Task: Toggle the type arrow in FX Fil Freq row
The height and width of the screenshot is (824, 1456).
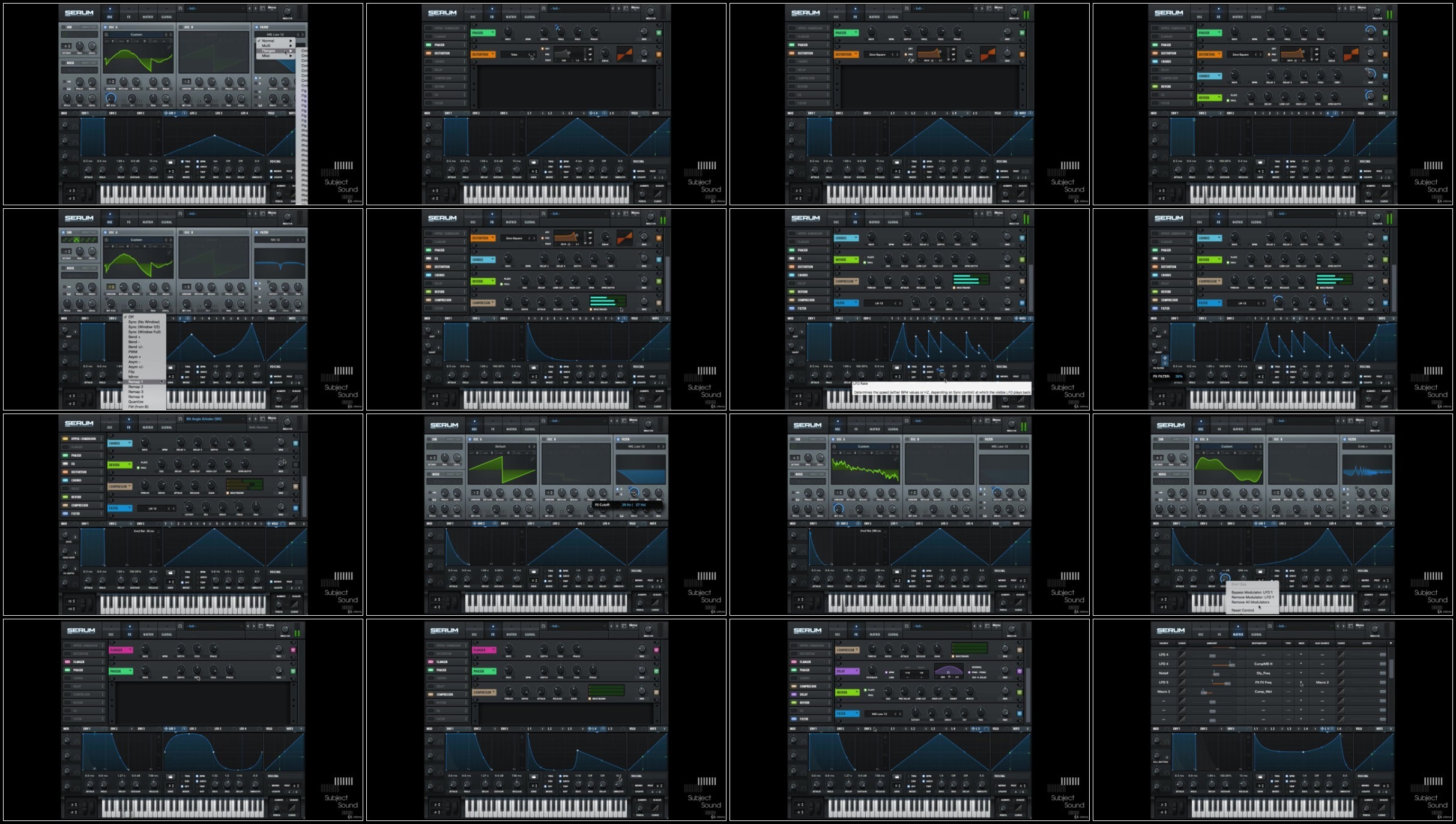Action: coord(1288,682)
